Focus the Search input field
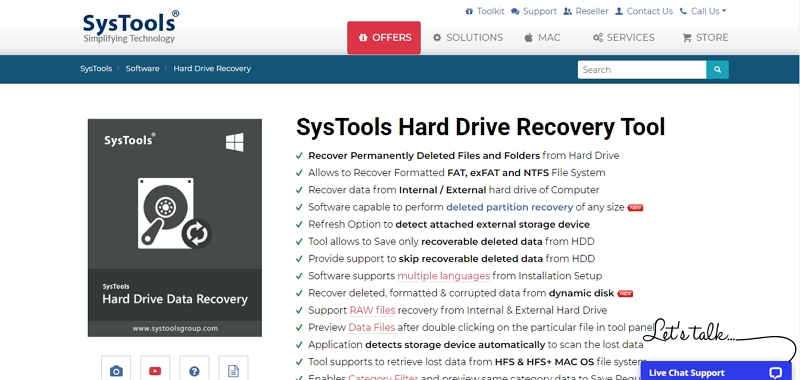Viewport: 800px width, 380px height. [642, 70]
